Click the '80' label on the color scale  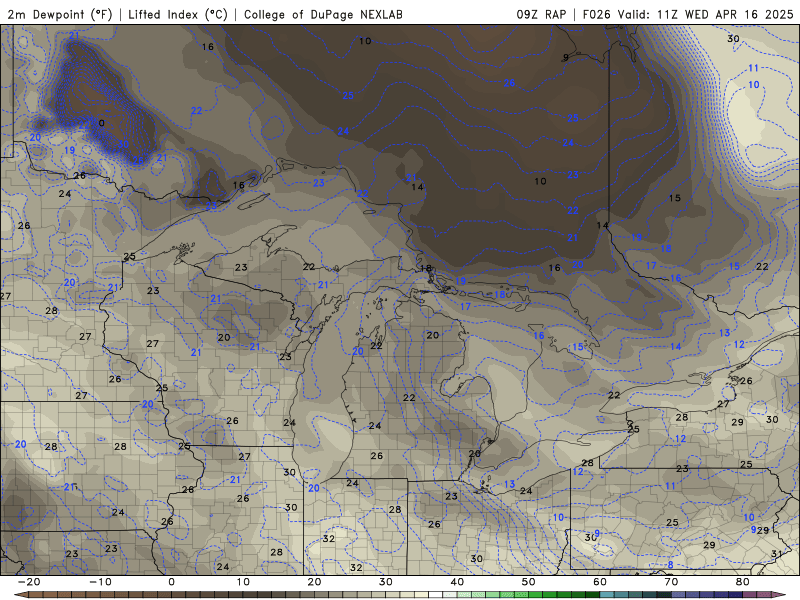(x=743, y=582)
